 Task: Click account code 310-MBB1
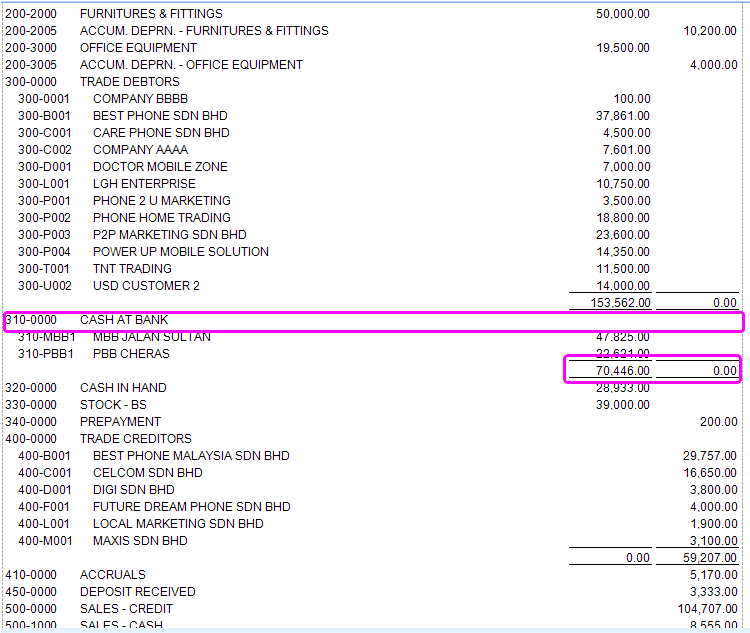(47, 337)
